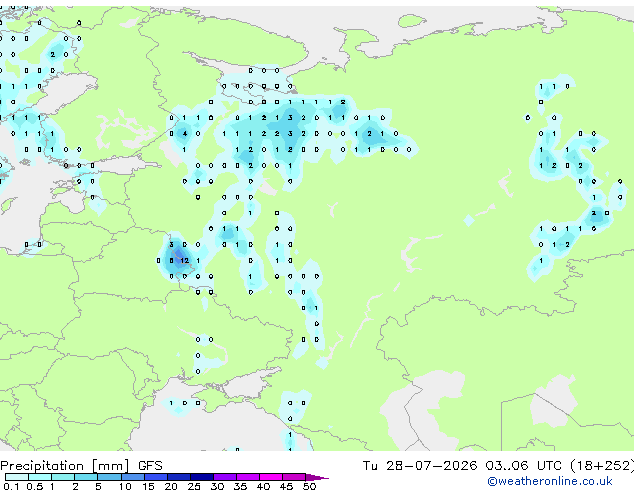The width and height of the screenshot is (634, 490).
Task: Click the '40' legend scale label
Action: (263, 486)
